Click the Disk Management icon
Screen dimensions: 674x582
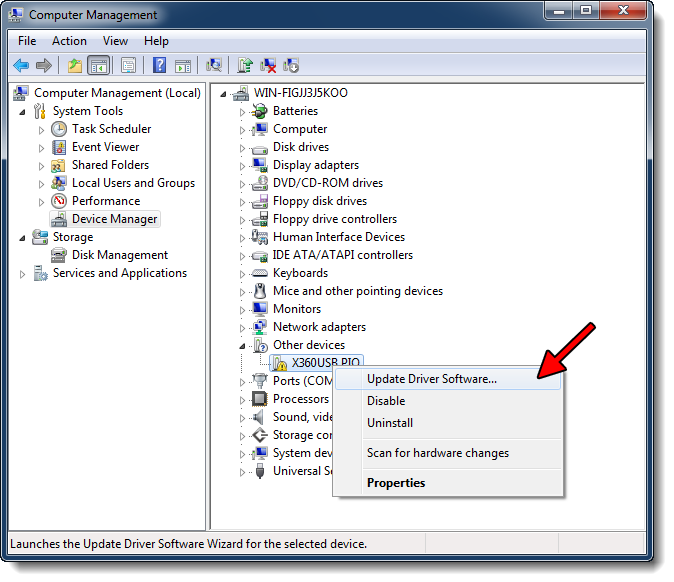59,255
